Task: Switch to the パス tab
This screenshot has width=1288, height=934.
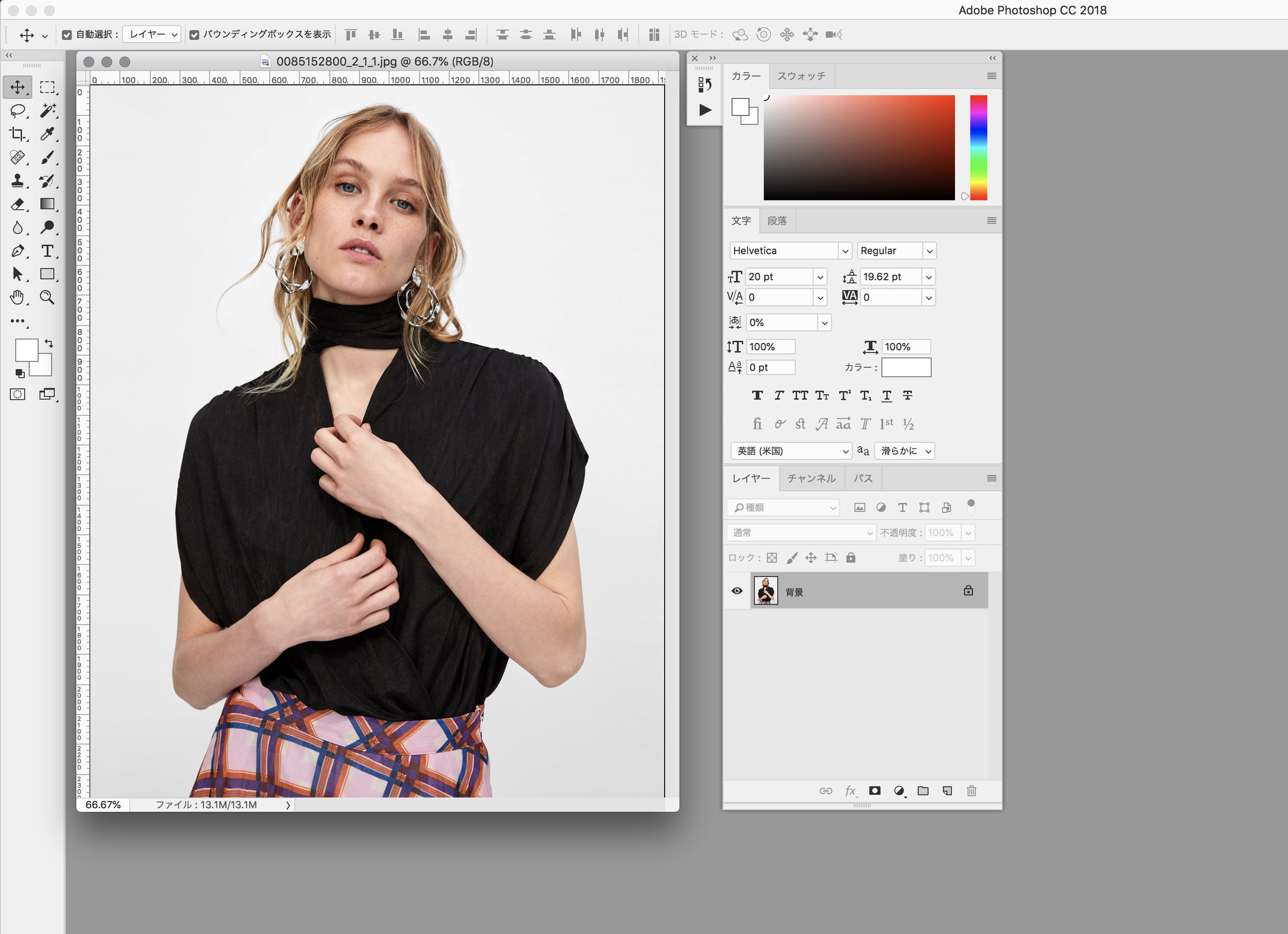Action: (x=862, y=478)
